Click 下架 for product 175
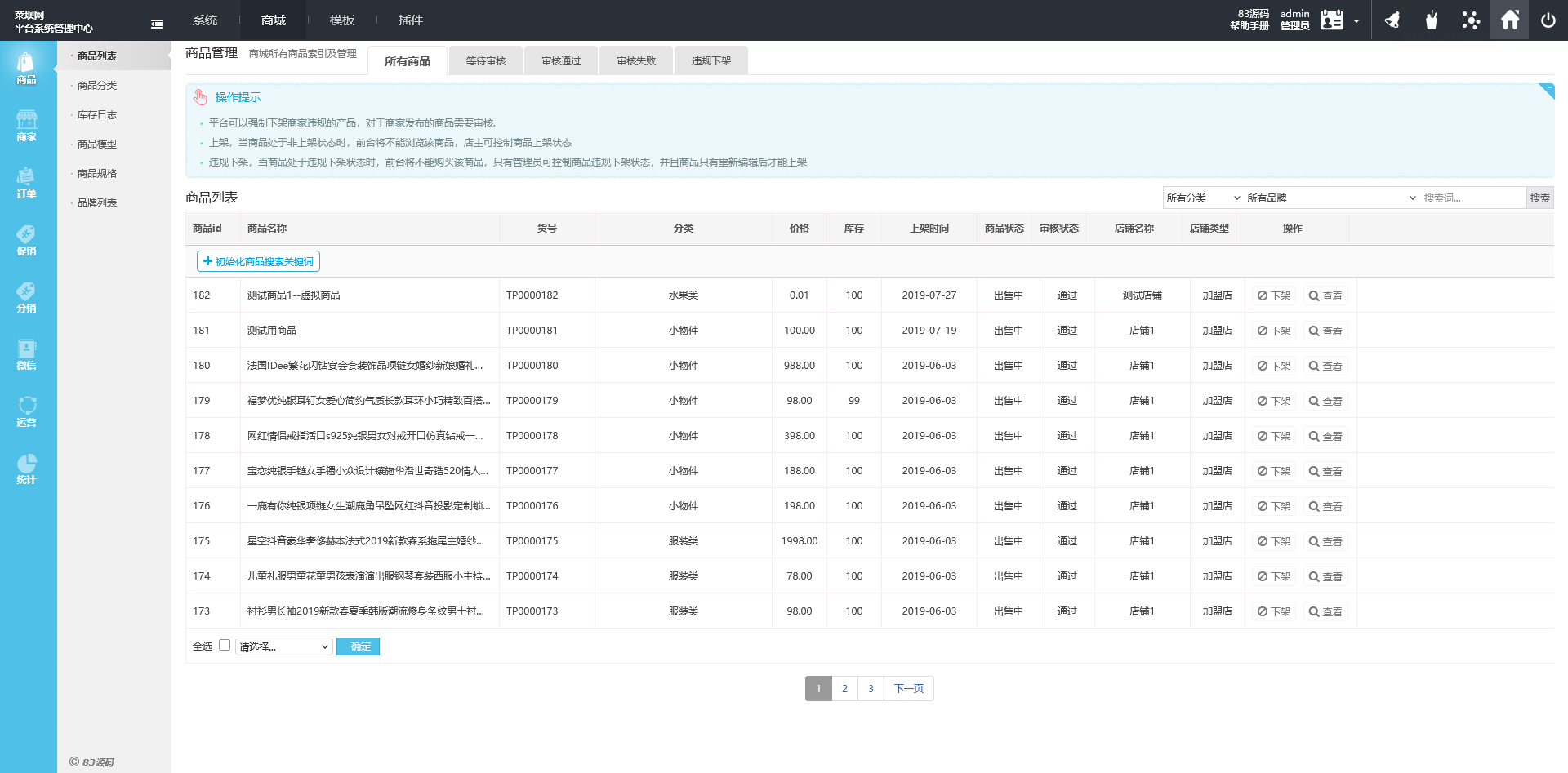This screenshot has width=1568, height=773. (x=1274, y=541)
